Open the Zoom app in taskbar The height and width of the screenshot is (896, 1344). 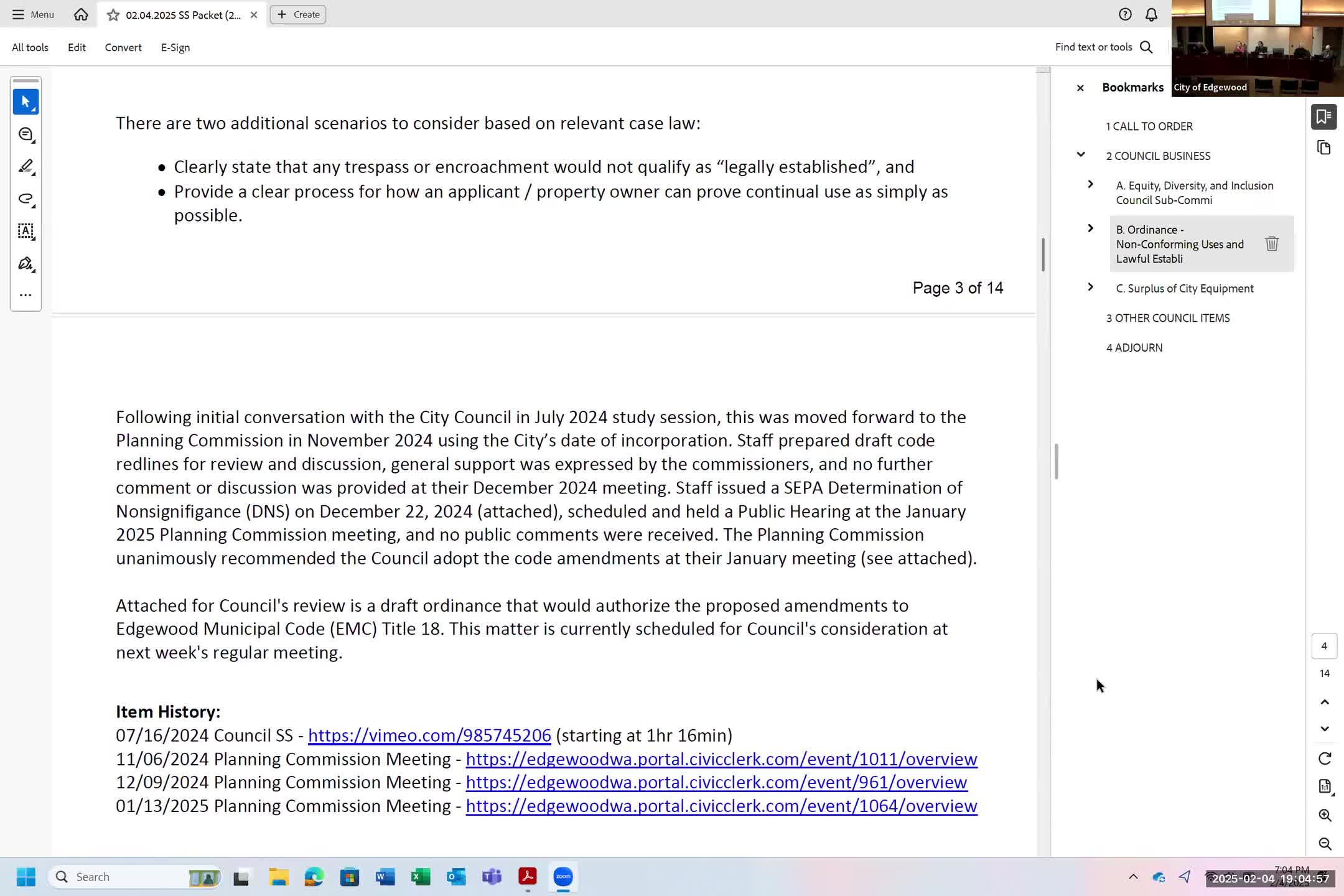(563, 877)
